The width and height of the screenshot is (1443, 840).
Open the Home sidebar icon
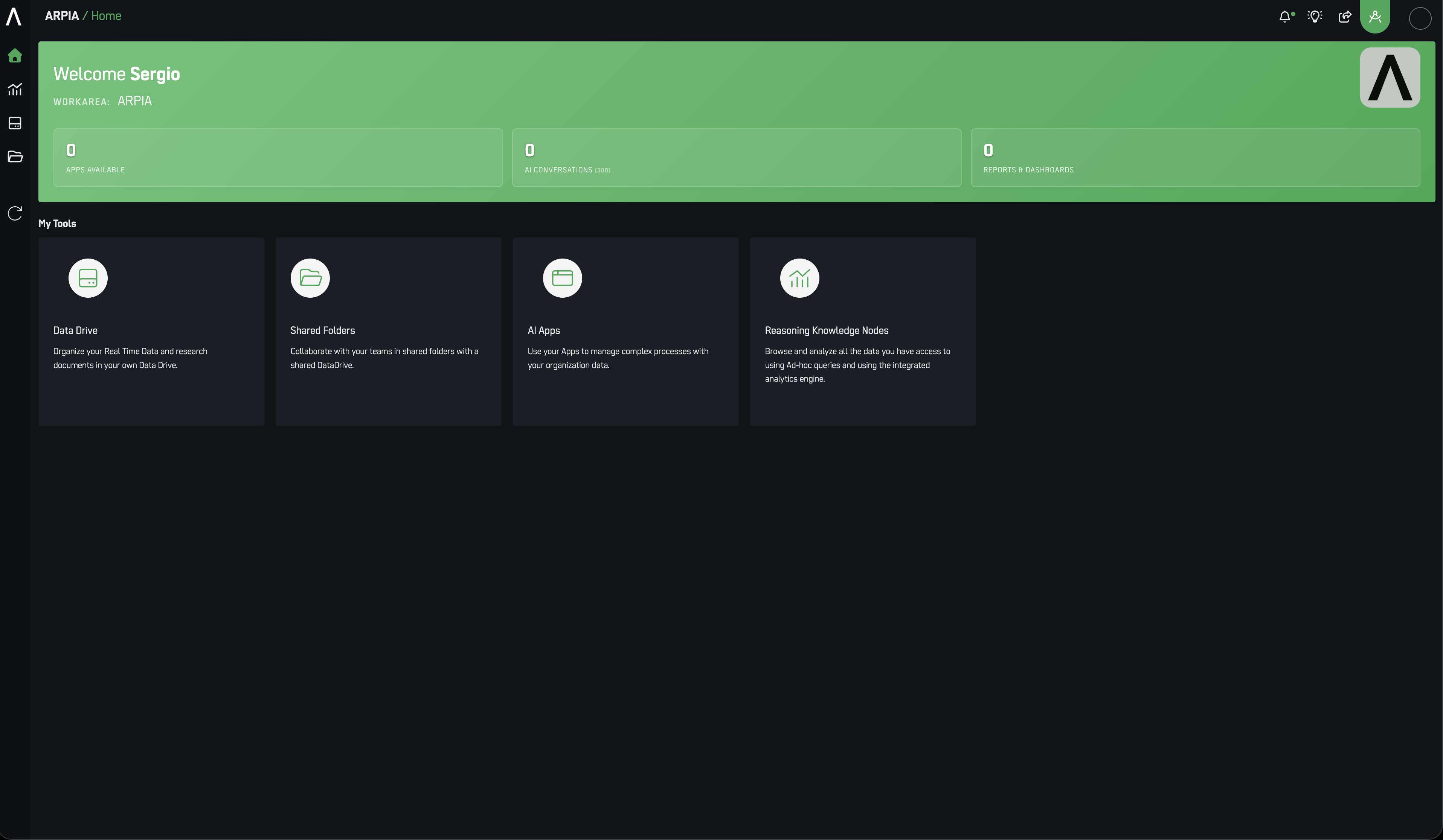15,55
